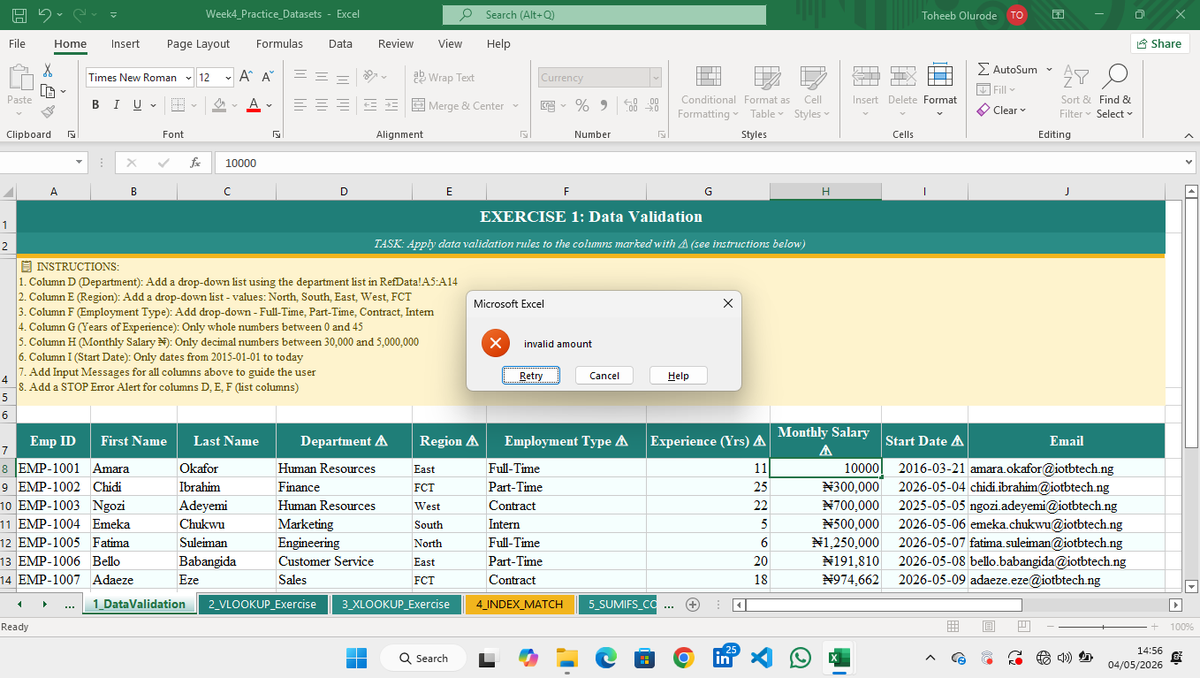Open the Windows Start menu
This screenshot has width=1200, height=678.
click(x=357, y=658)
